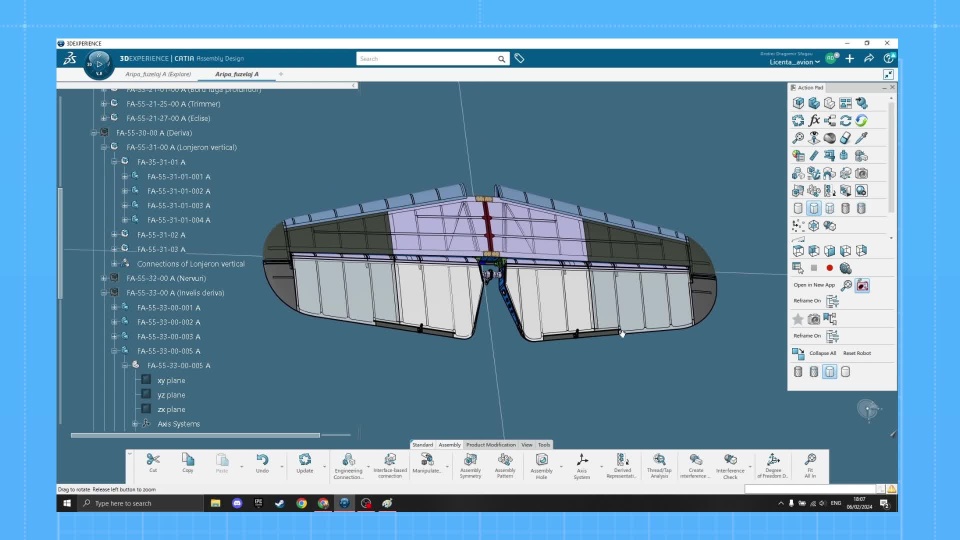Open the Tools toolbar tab
Screen dimensions: 960x540
[544, 445]
